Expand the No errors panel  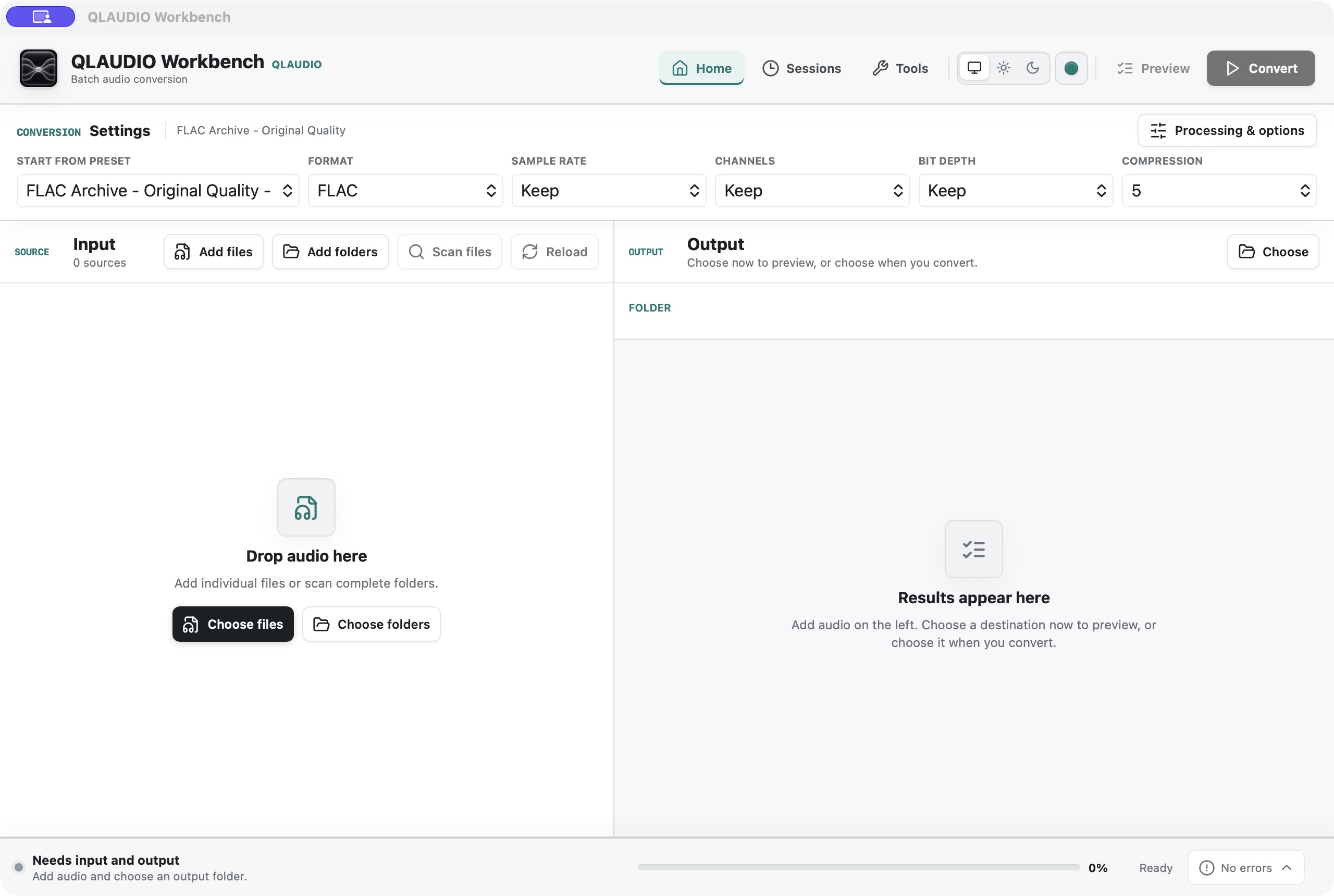[1245, 867]
